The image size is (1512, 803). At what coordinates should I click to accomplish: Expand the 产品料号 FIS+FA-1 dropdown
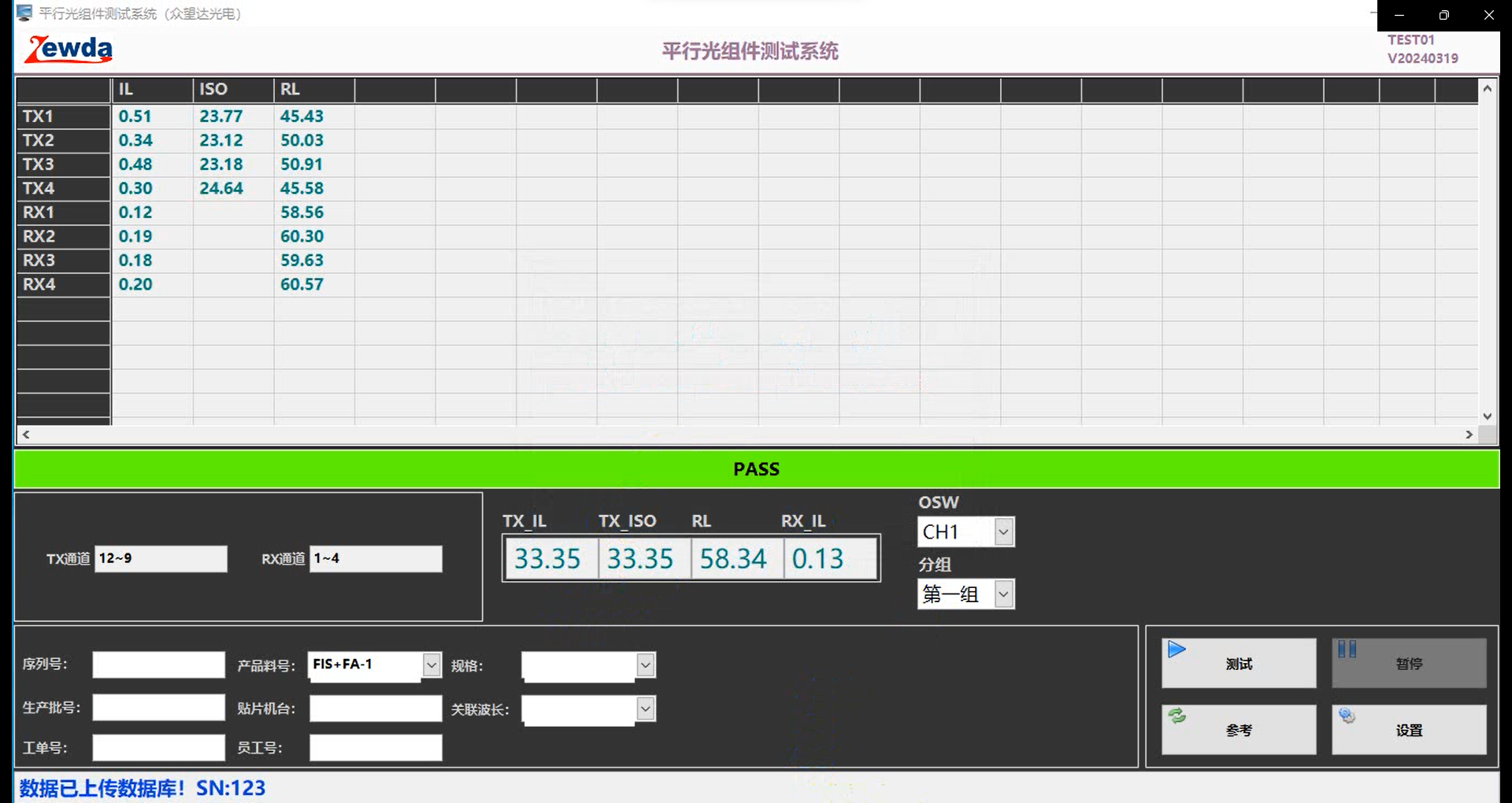[432, 665]
